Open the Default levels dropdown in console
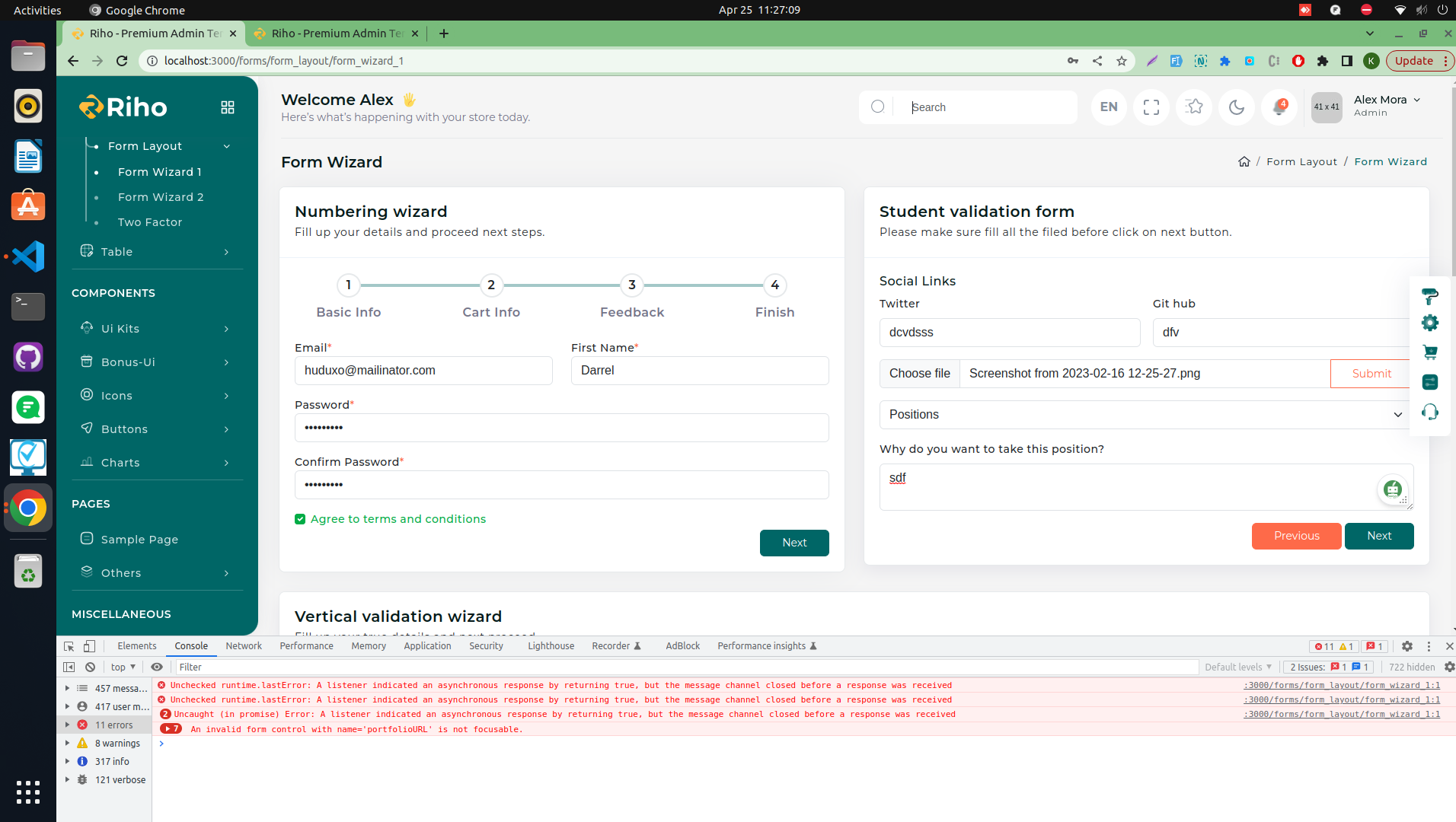Image resolution: width=1456 pixels, height=822 pixels. point(1237,667)
